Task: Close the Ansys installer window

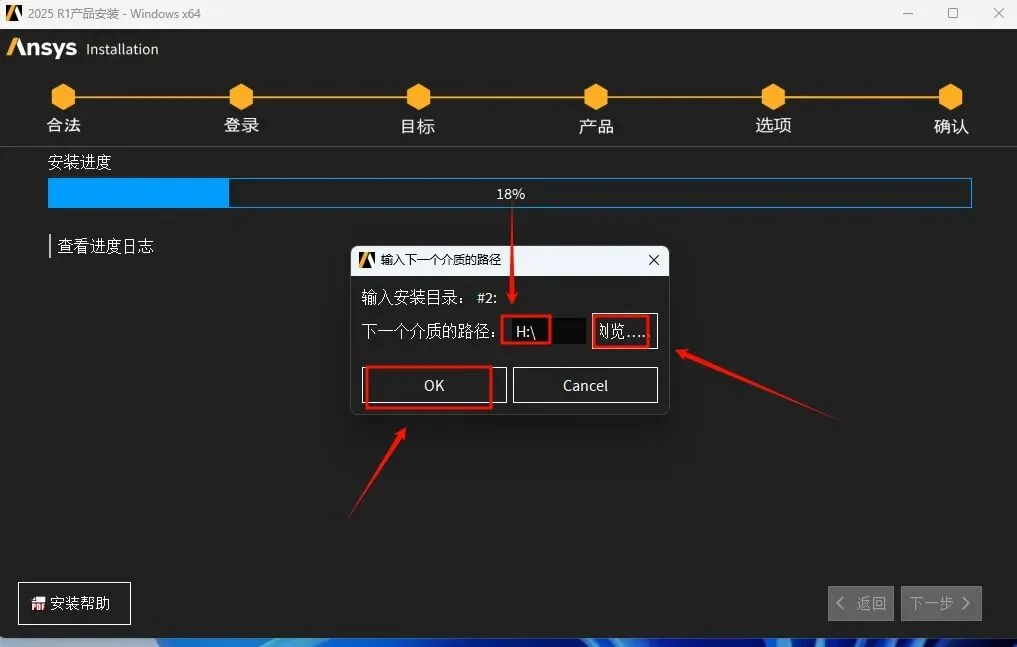Action: tap(999, 13)
